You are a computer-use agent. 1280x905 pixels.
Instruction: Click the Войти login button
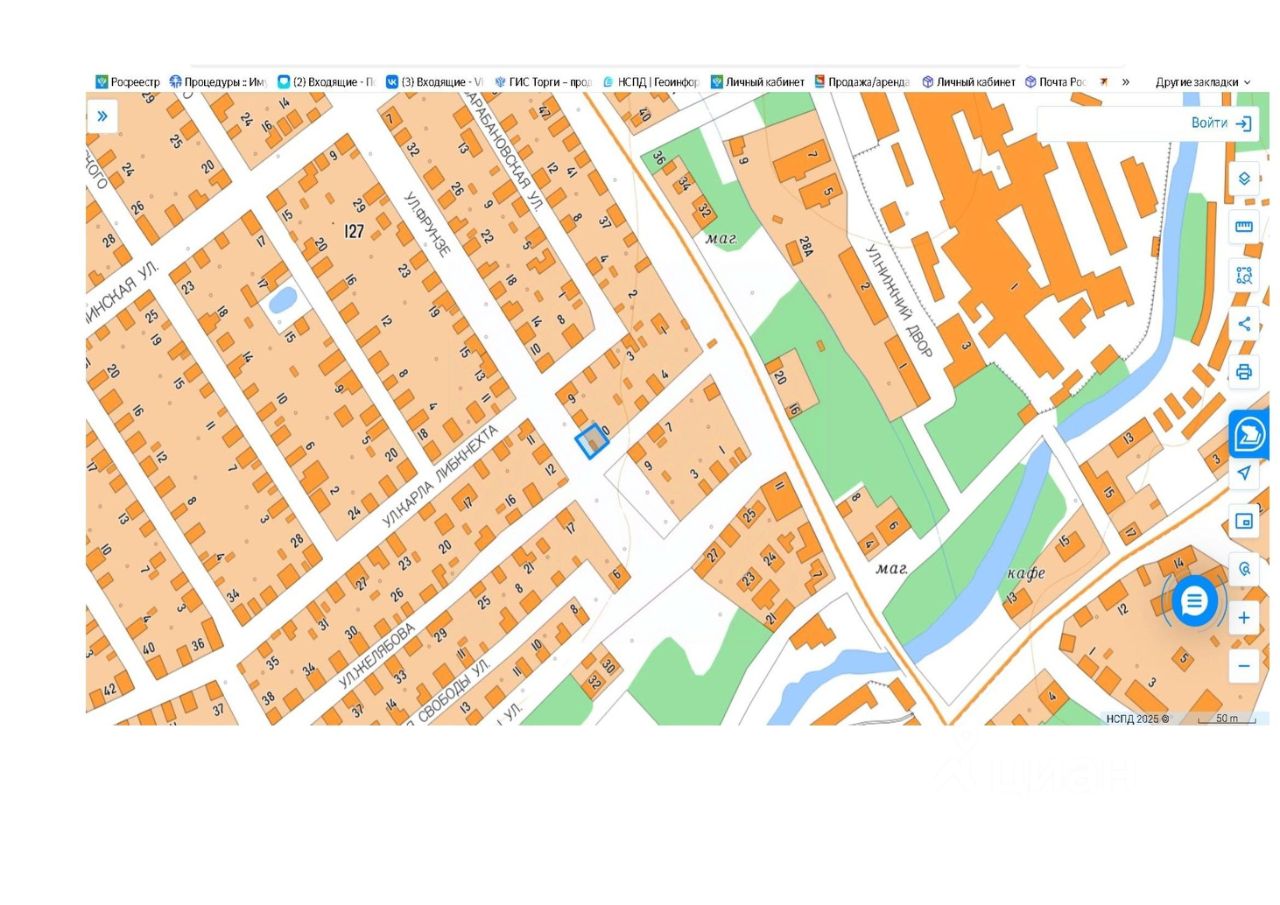(1221, 123)
